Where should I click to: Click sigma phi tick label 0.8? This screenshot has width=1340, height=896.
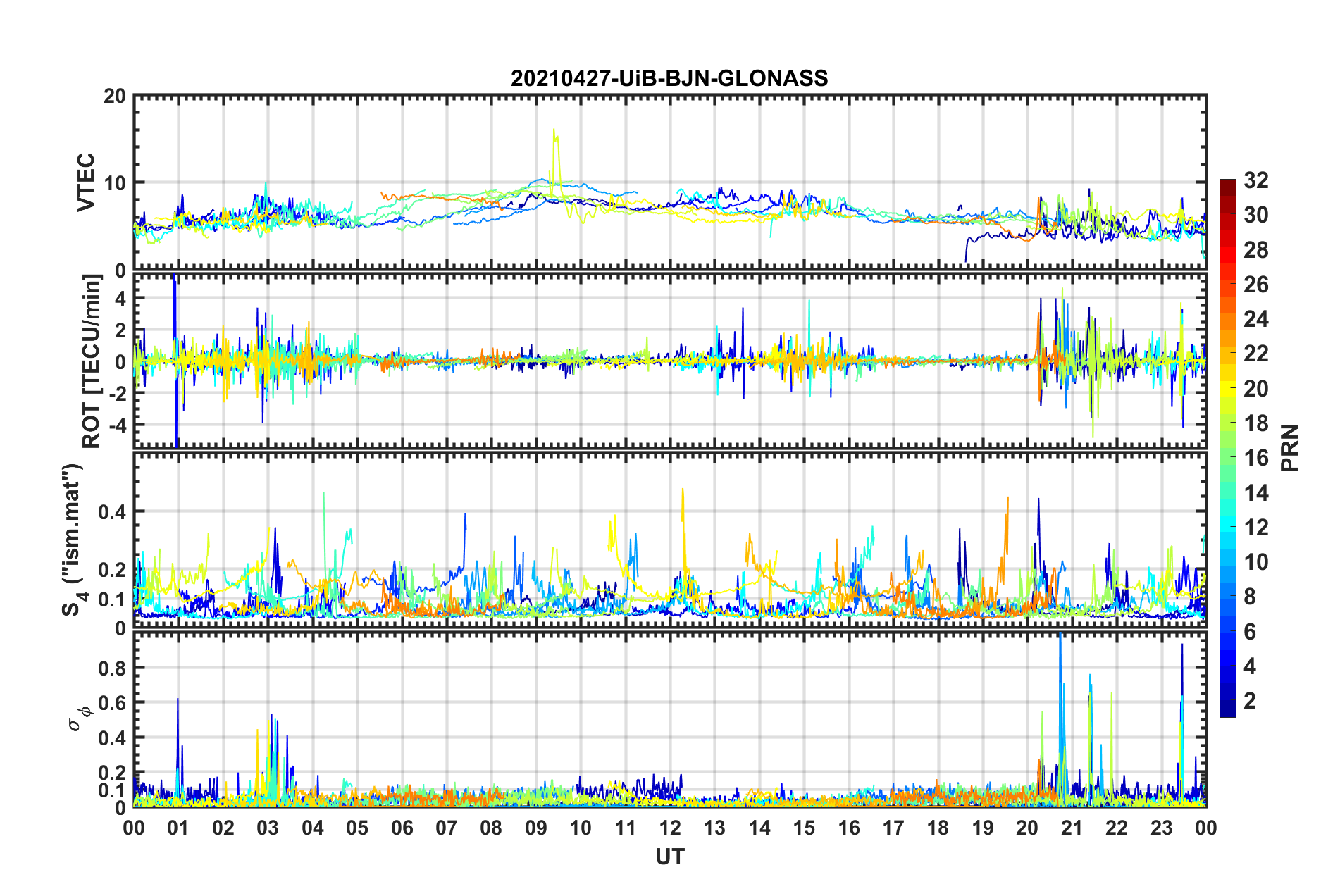pyautogui.click(x=112, y=668)
